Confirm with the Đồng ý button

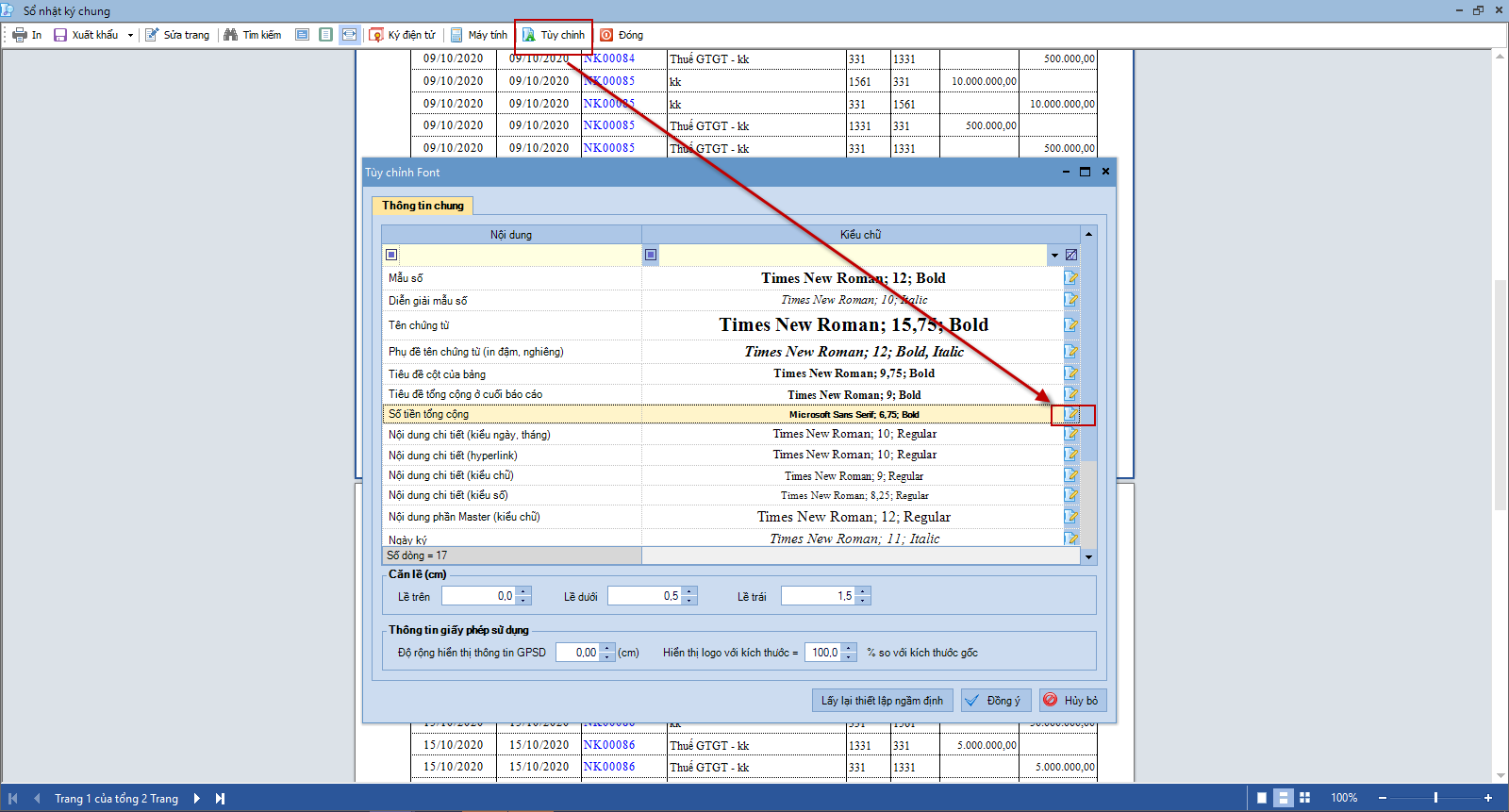tap(996, 701)
